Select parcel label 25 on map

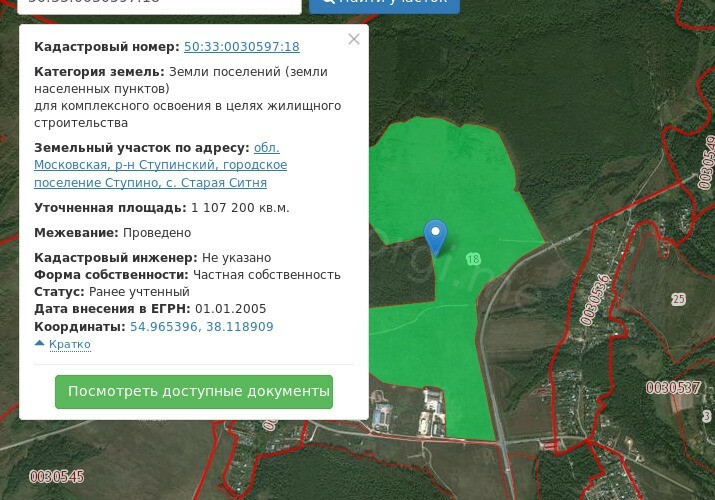pos(679,299)
